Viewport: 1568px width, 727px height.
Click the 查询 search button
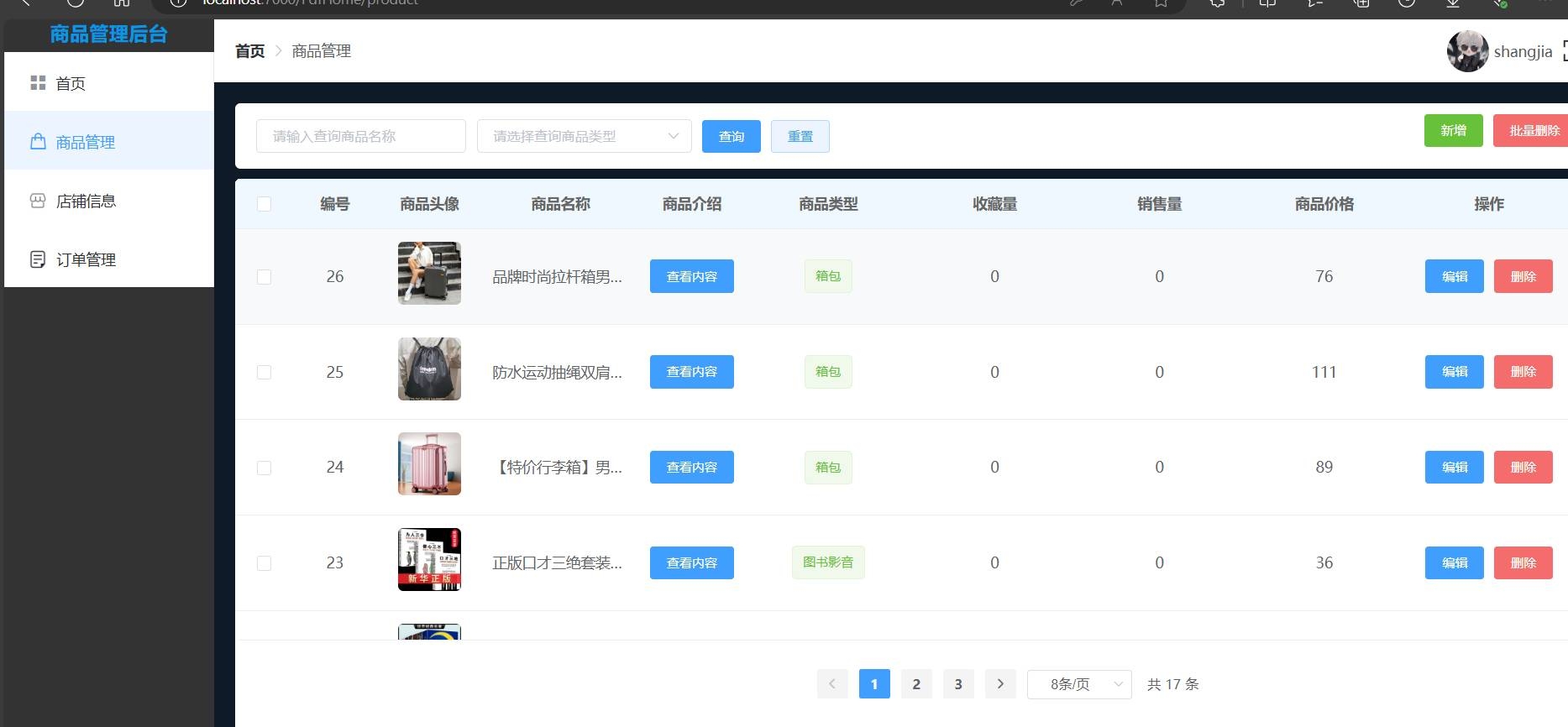pos(732,136)
